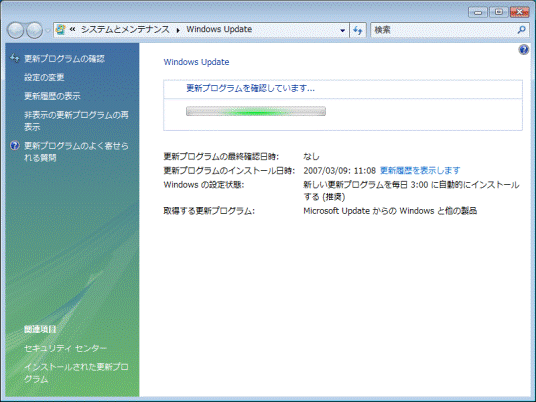This screenshot has height=402, width=536.
Task: Click the green update checking progress bar
Action: (x=256, y=111)
